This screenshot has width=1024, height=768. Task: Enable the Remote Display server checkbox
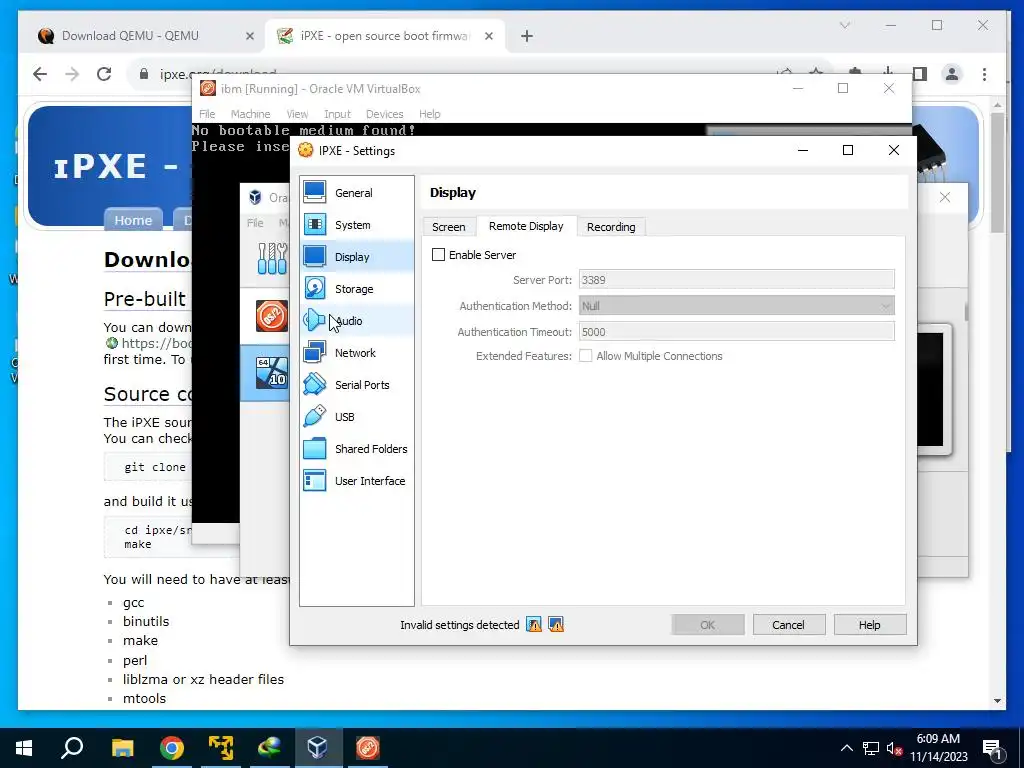[x=438, y=255]
